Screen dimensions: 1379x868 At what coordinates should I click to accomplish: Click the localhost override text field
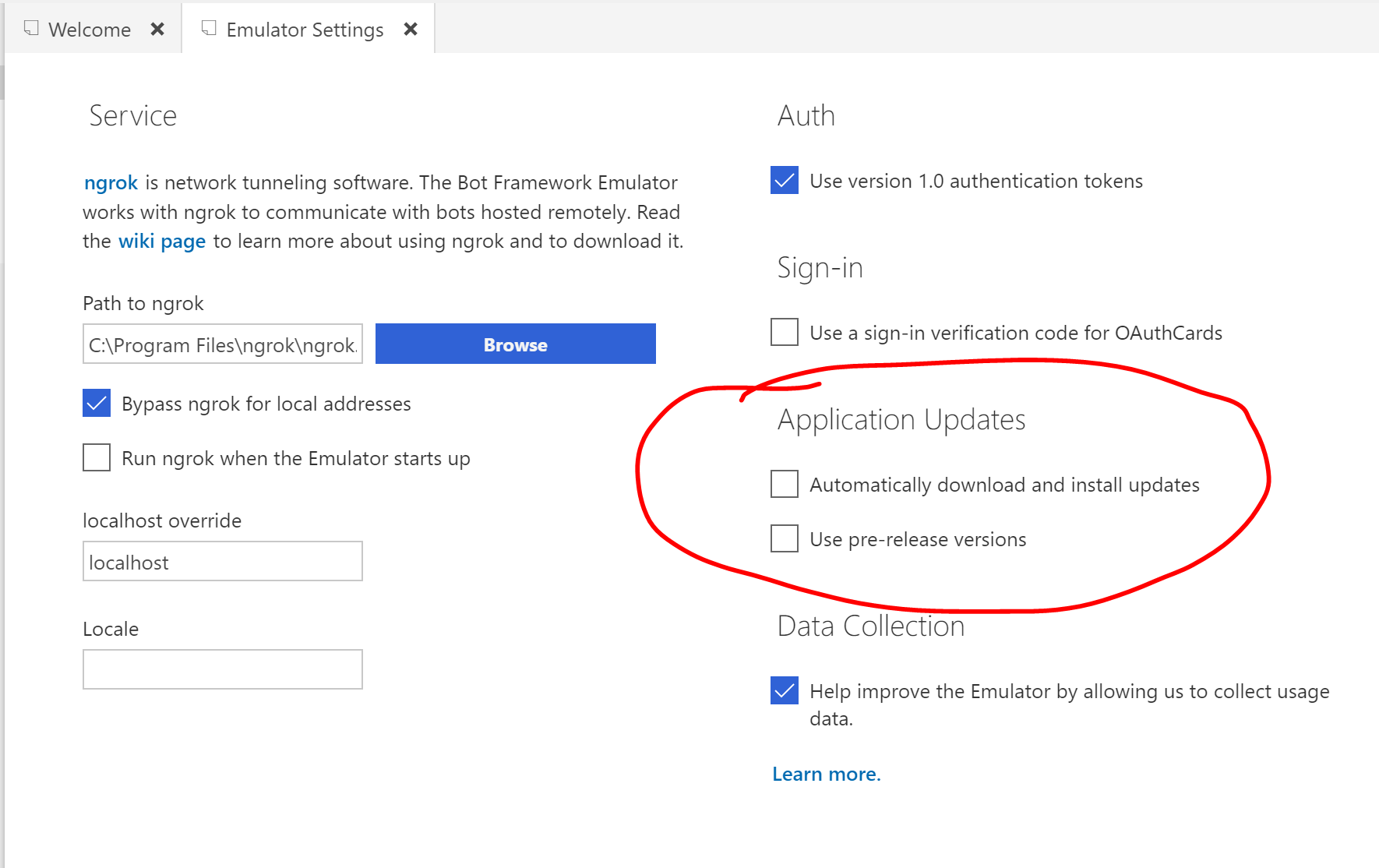[222, 561]
